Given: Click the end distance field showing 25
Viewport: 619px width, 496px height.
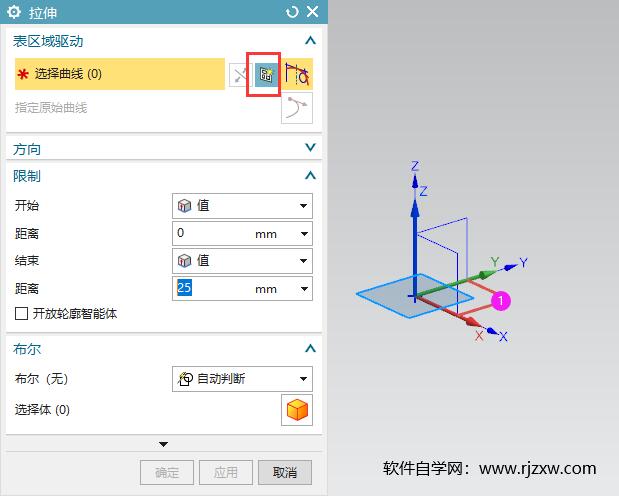Looking at the screenshot, I should [242, 289].
